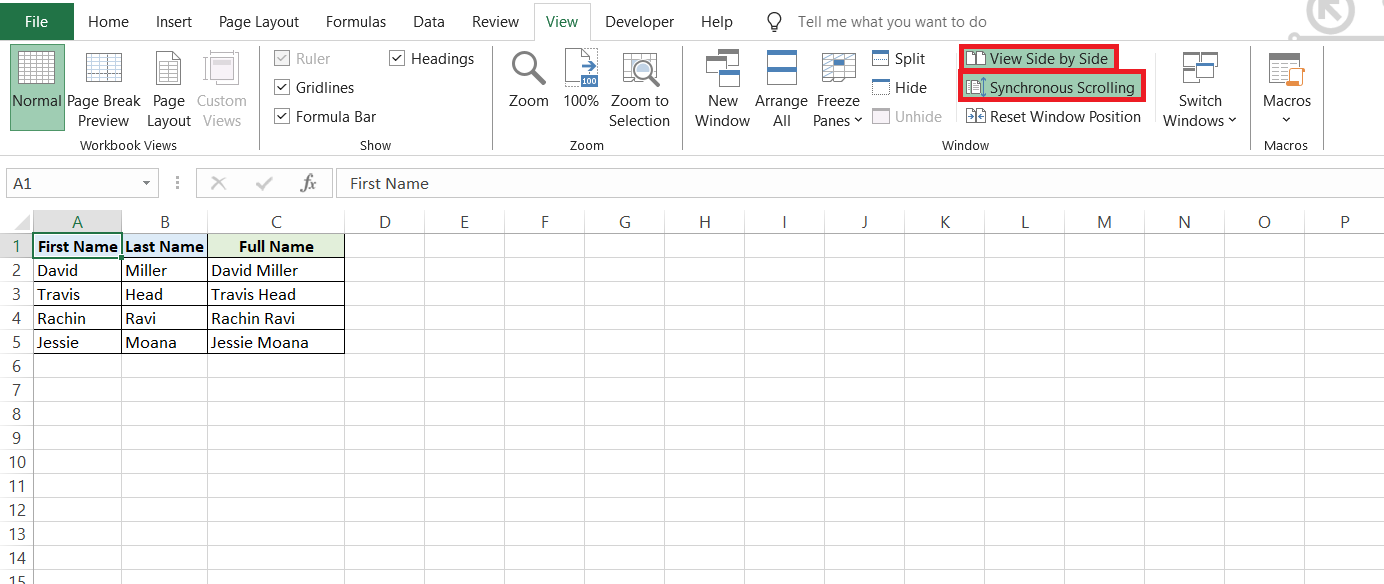Click the Tell me search box
The image size is (1384, 584).
coord(892,22)
